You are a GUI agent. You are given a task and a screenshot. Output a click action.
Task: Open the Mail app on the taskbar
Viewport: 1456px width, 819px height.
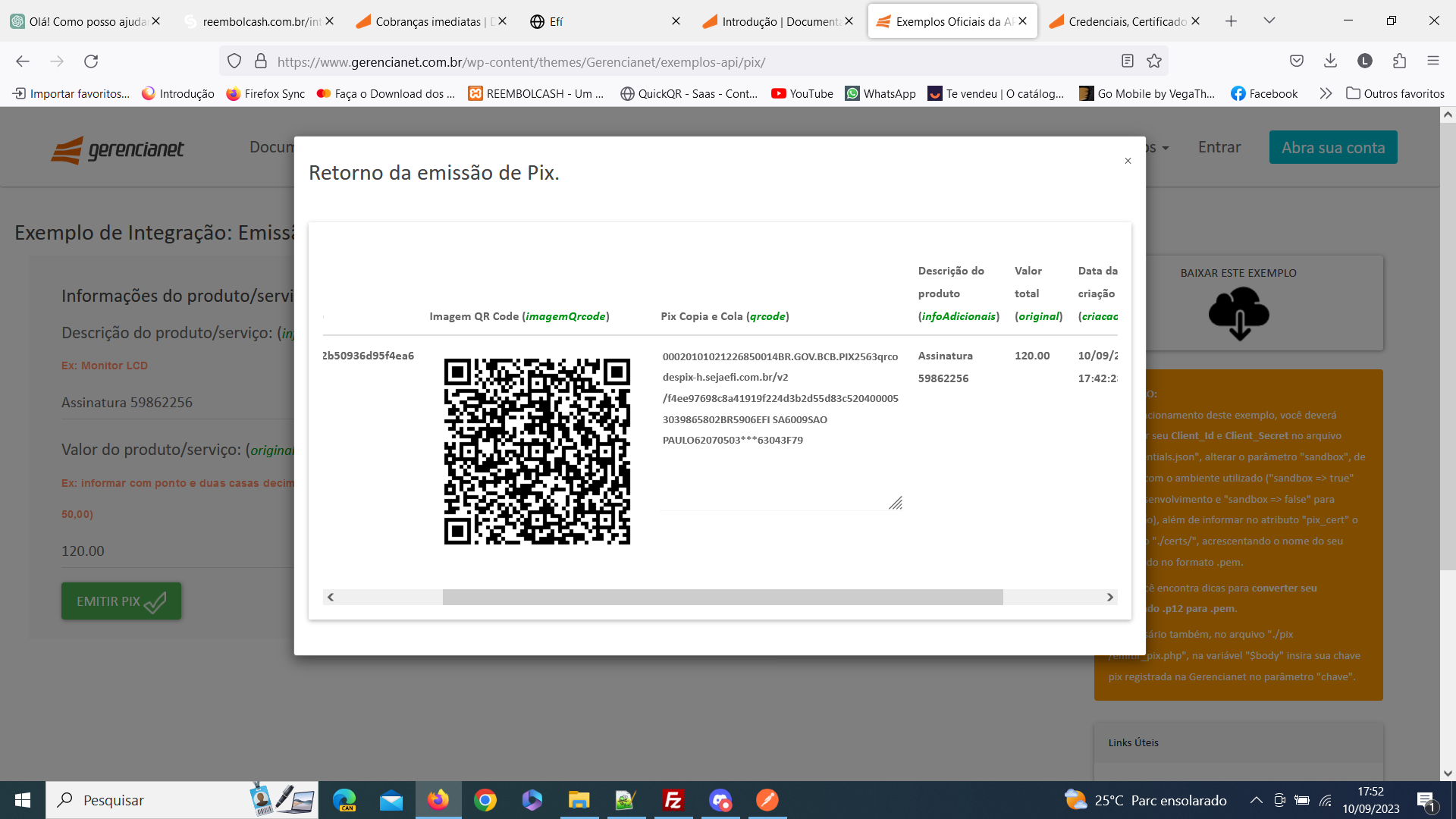coord(391,800)
